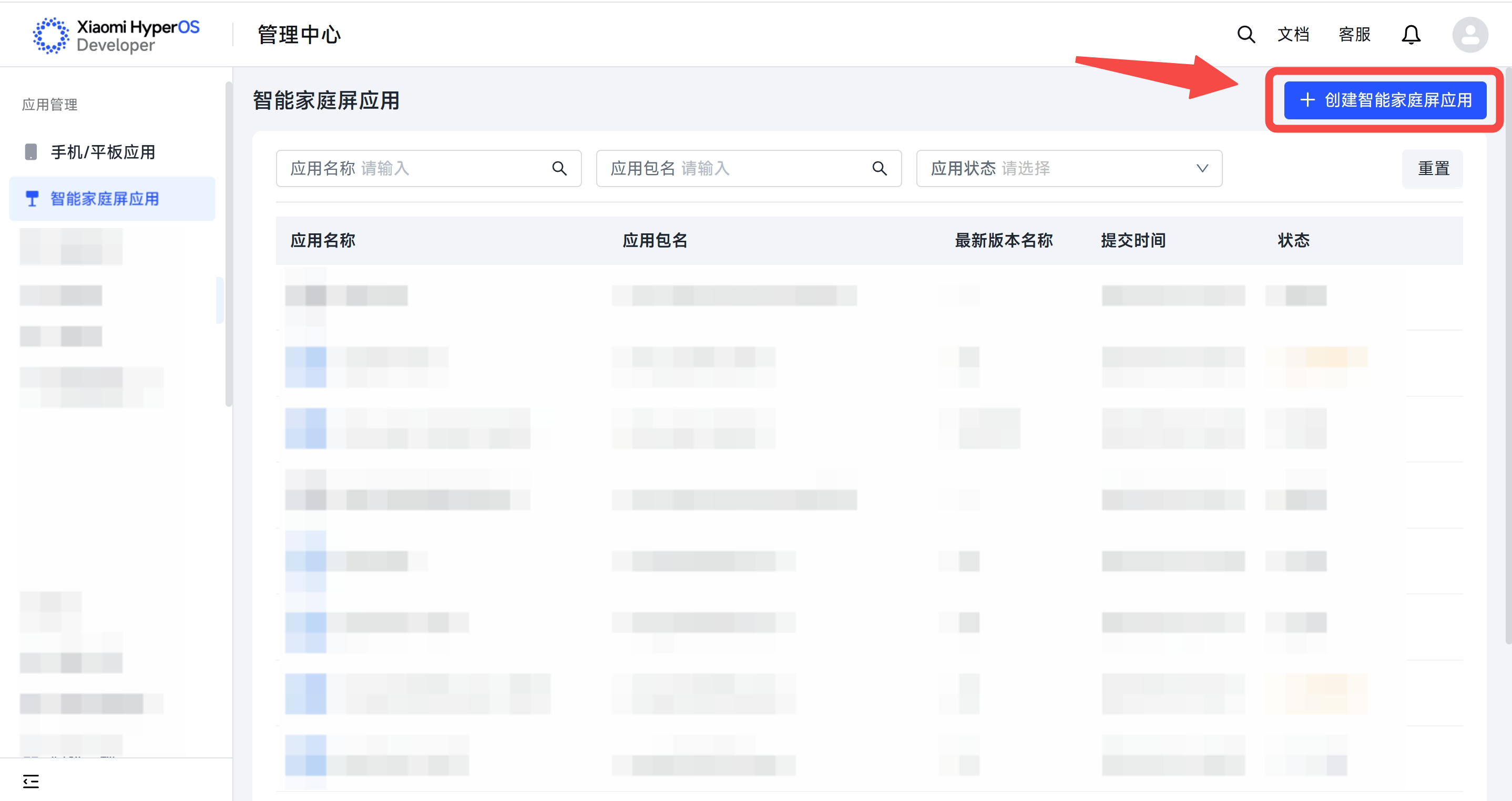The height and width of the screenshot is (801, 1512).
Task: Select 手机/平板应用 in the sidebar
Action: coord(103,152)
